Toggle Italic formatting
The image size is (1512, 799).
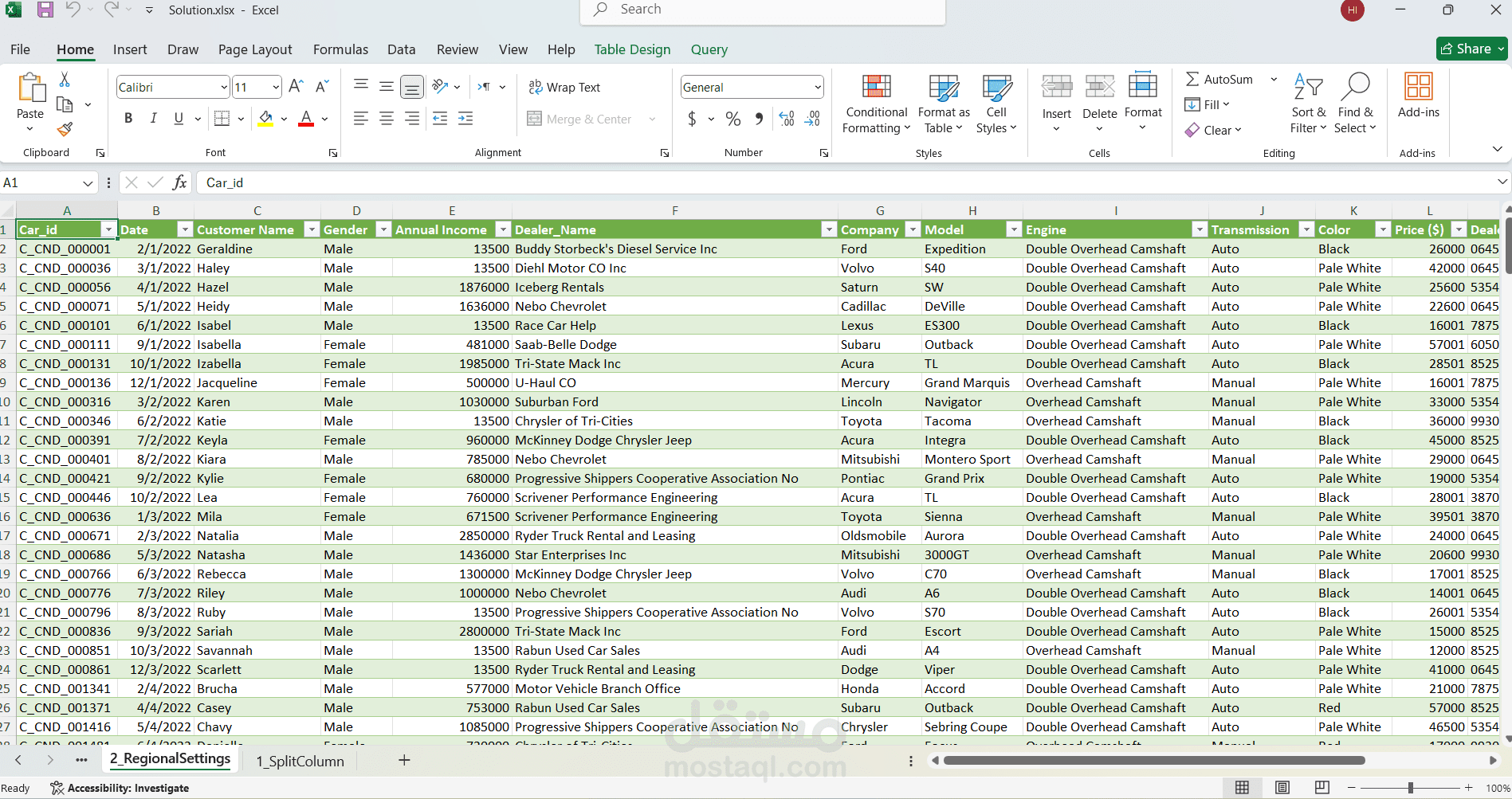tap(153, 119)
